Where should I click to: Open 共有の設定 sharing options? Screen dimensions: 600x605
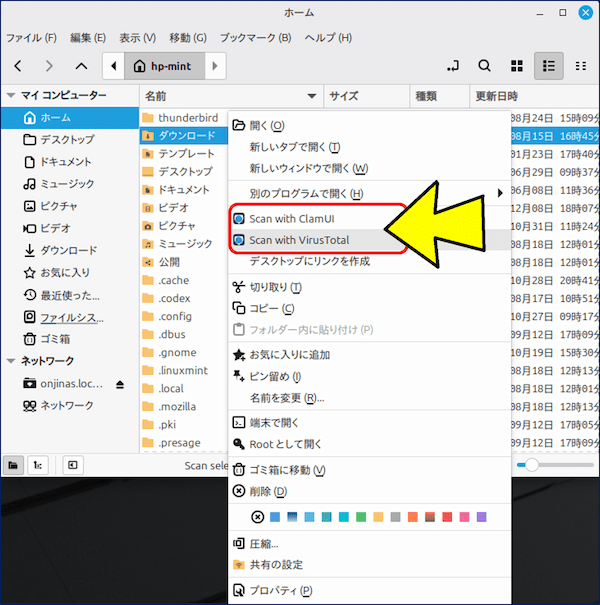(370, 565)
